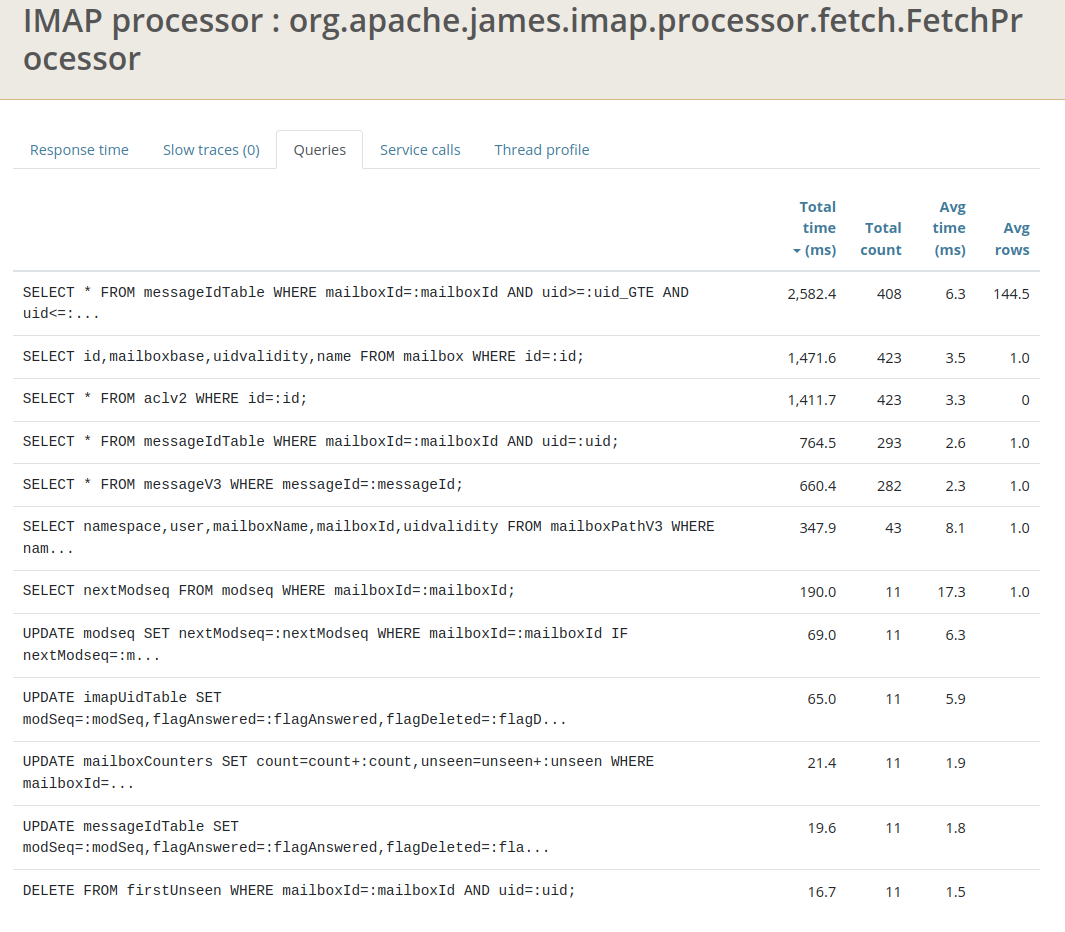Open the Response time tab

[79, 150]
